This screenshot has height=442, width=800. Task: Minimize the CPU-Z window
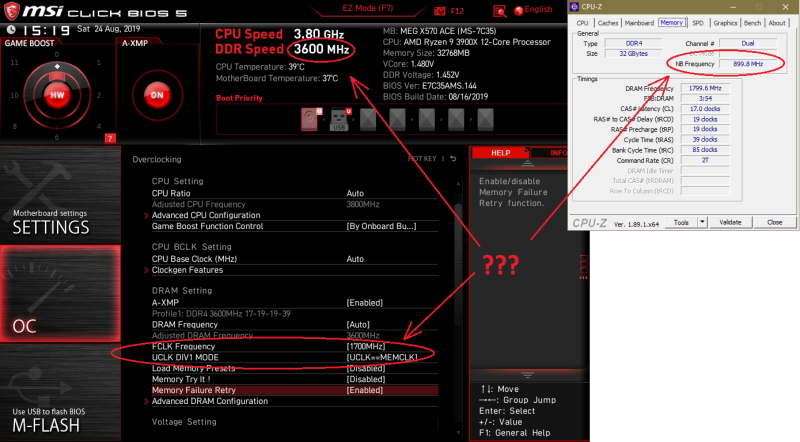(733, 7)
